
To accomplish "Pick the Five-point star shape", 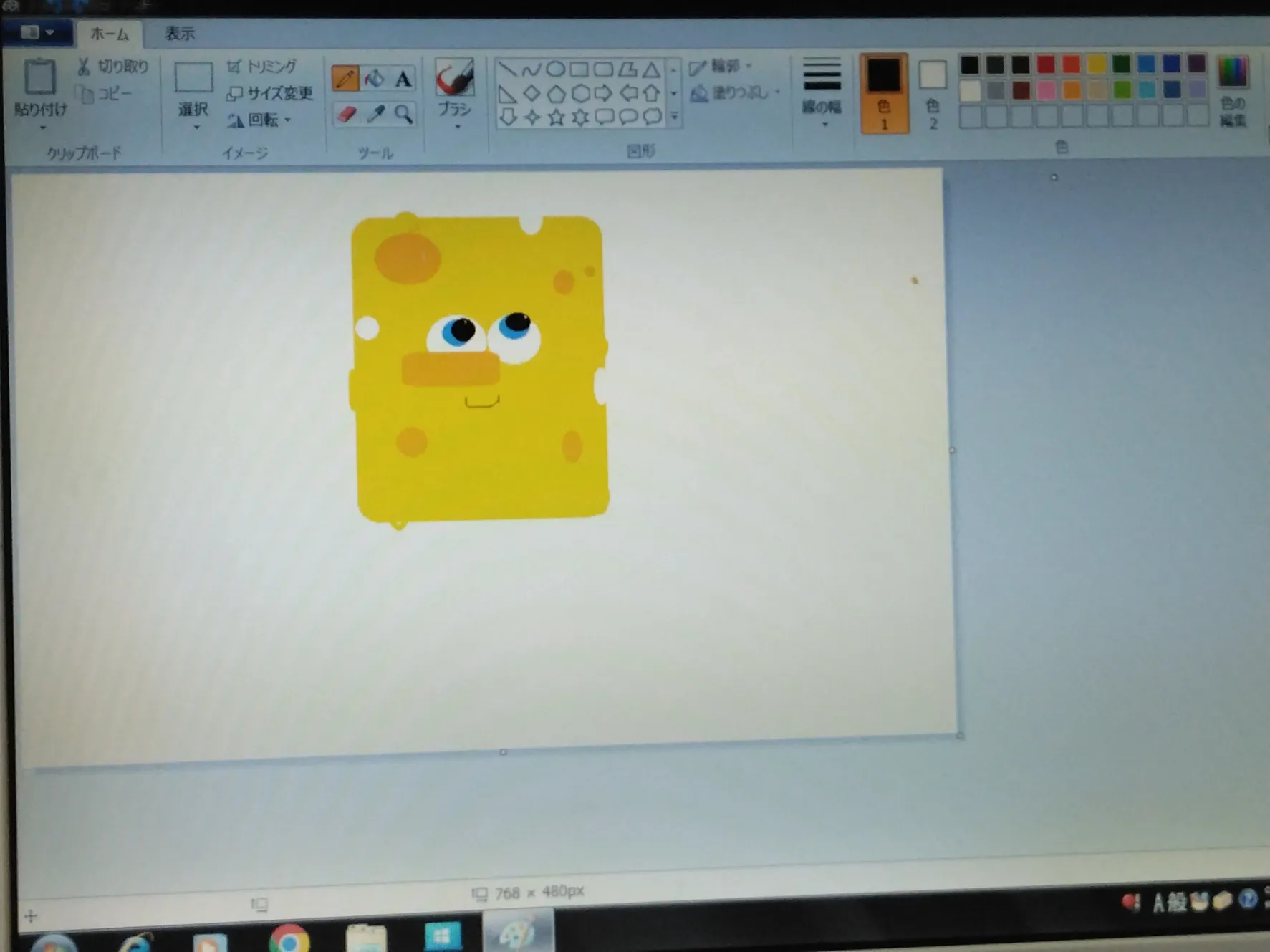I will coord(557,117).
